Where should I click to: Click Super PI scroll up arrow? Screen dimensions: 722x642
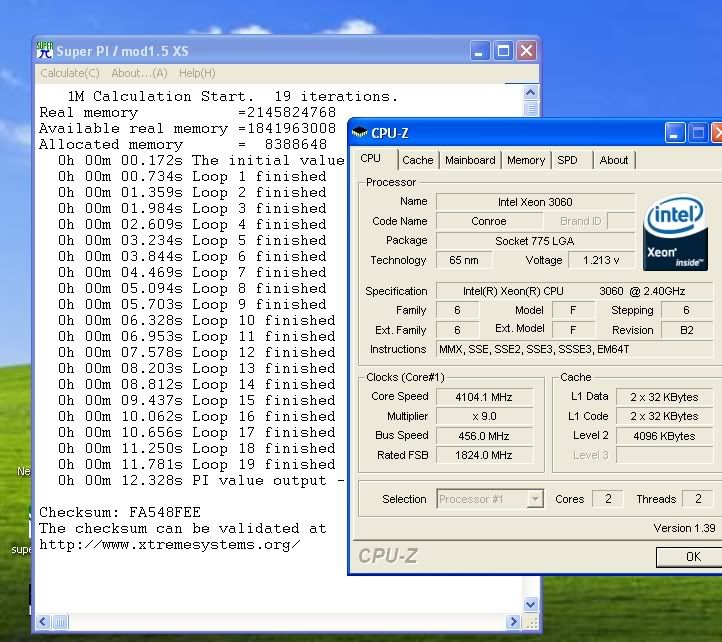(530, 93)
